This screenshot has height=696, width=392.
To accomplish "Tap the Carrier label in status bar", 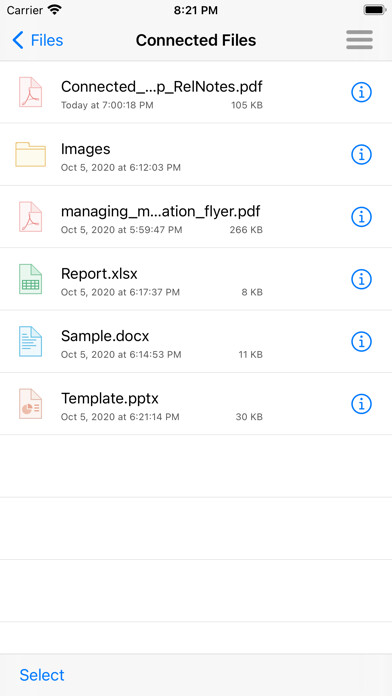I will [x=25, y=10].
